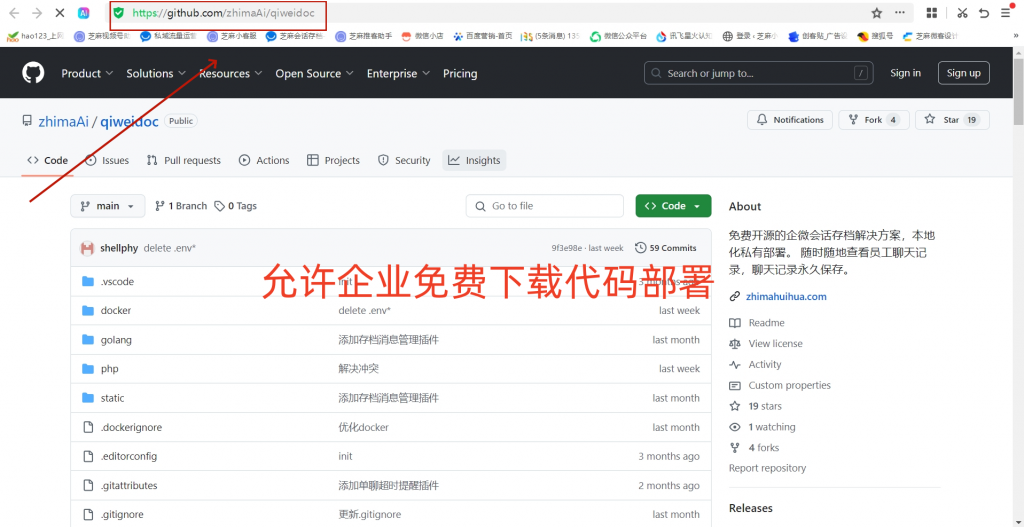
Task: Click the Notifications bell button
Action: pos(789,120)
